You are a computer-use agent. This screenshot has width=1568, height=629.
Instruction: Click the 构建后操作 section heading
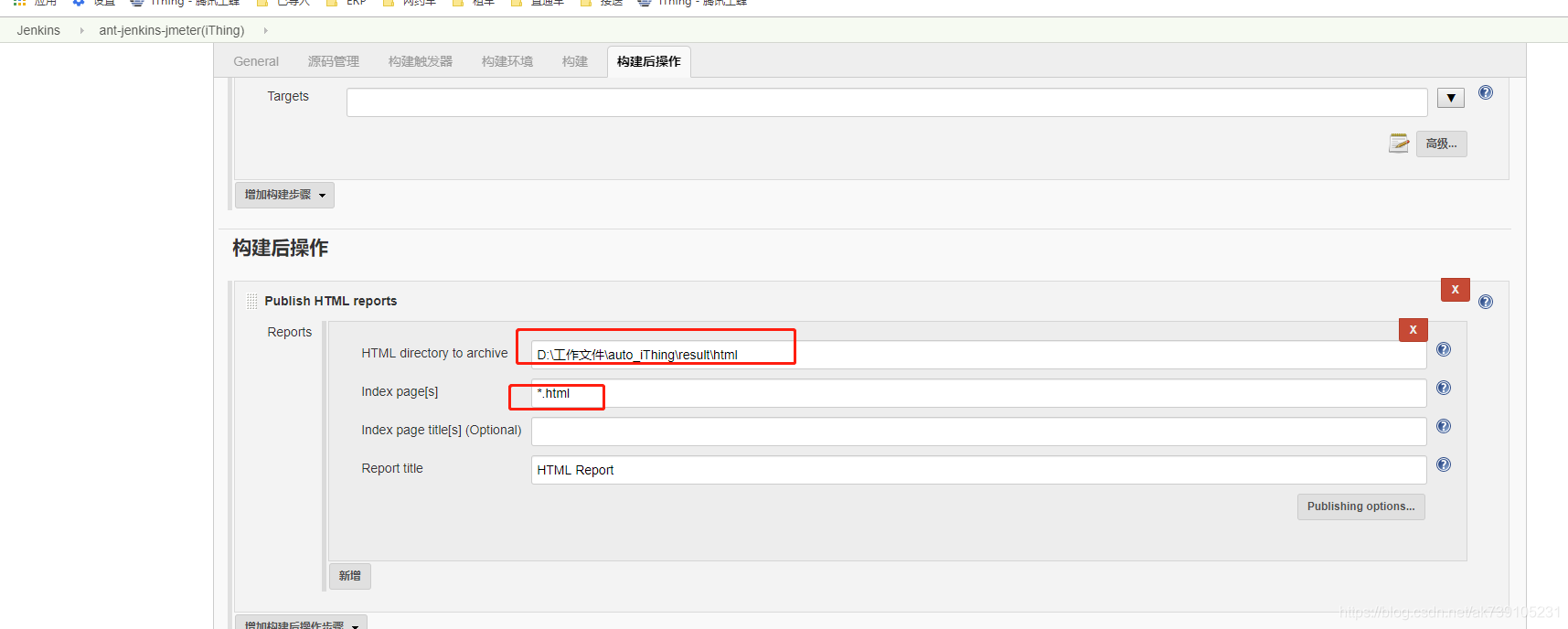click(x=281, y=248)
